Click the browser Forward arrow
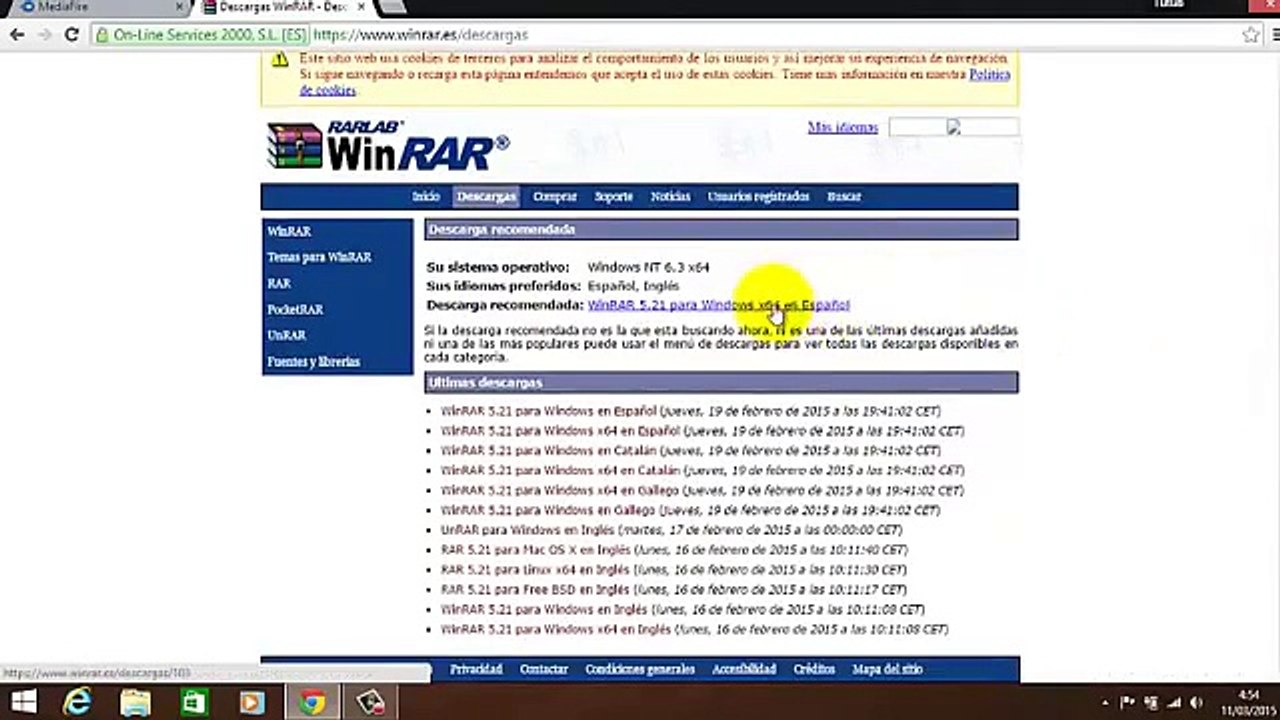The width and height of the screenshot is (1280, 720). pyautogui.click(x=44, y=35)
